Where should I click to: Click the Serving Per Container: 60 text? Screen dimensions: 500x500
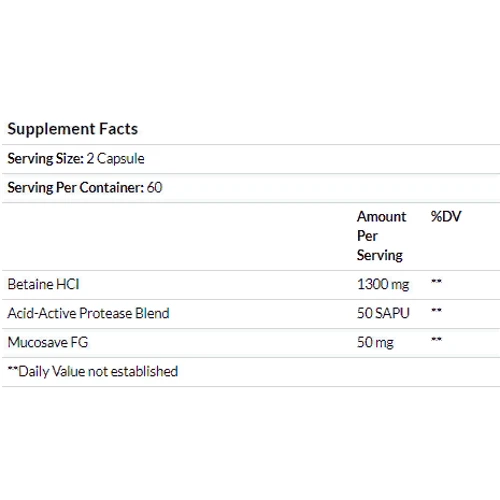(85, 188)
